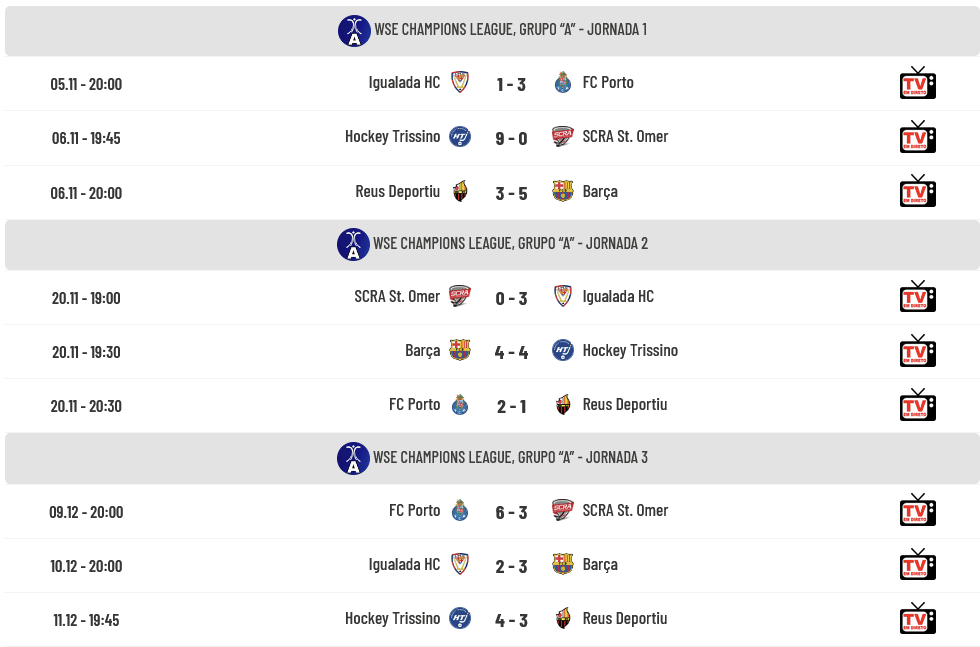980x647 pixels.
Task: Click Group A logo in Jornada 3 header
Action: [353, 458]
